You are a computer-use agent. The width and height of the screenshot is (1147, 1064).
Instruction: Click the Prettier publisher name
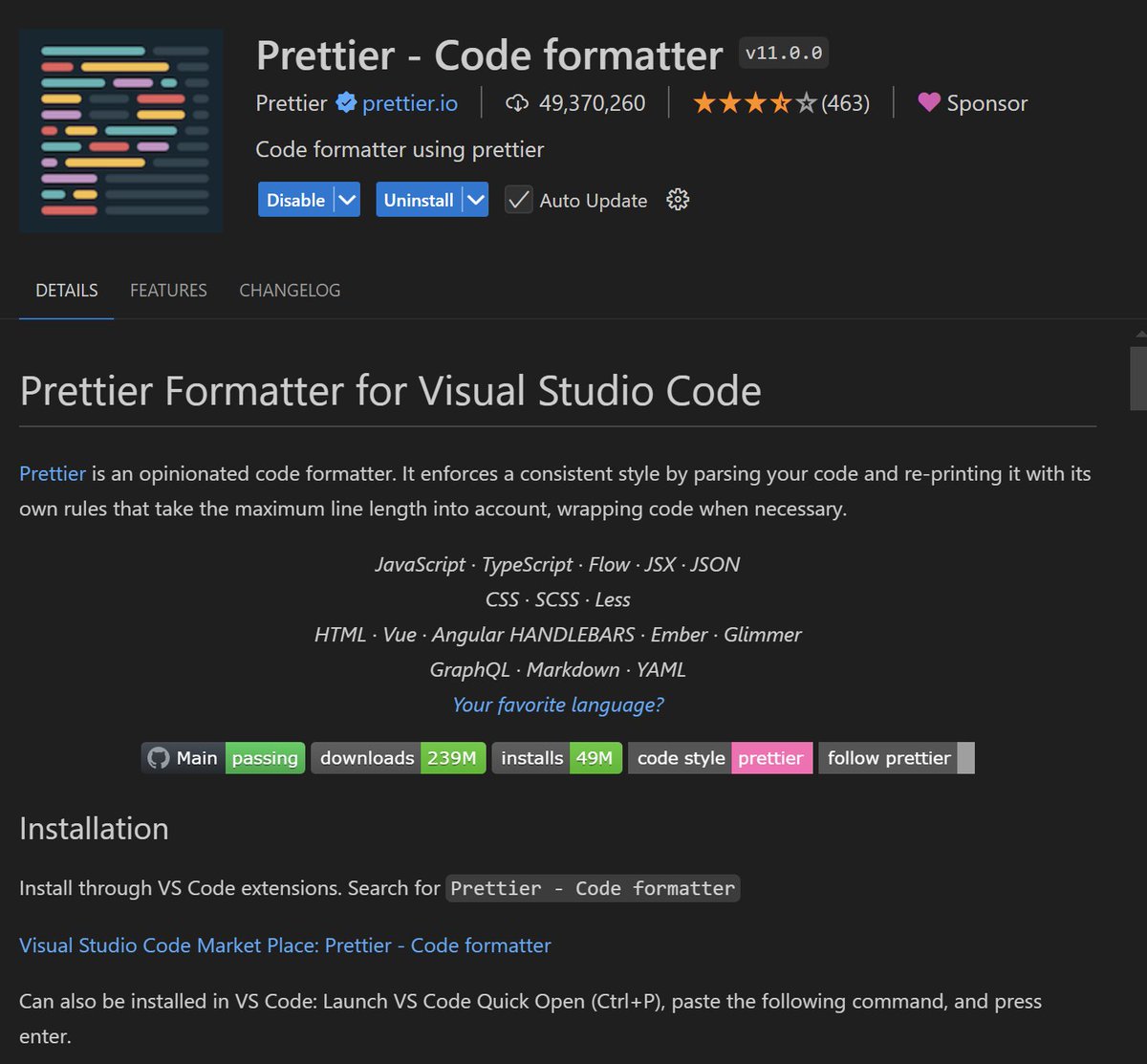pos(292,103)
